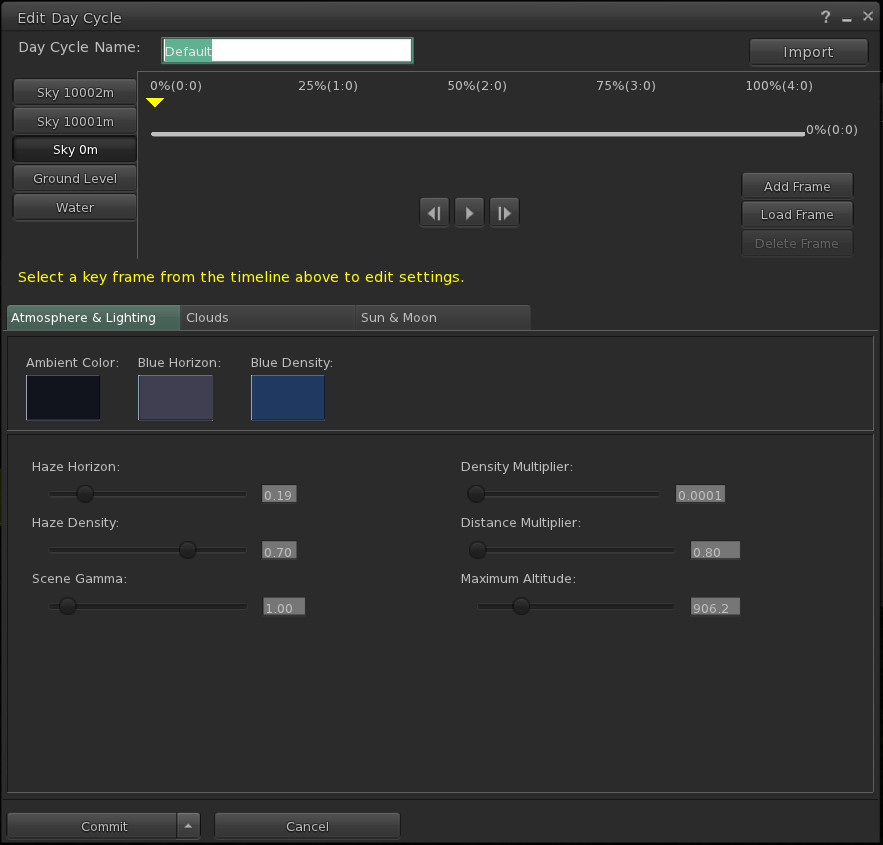Expand the Commit button options arrow
Image resolution: width=883 pixels, height=845 pixels.
click(188, 826)
